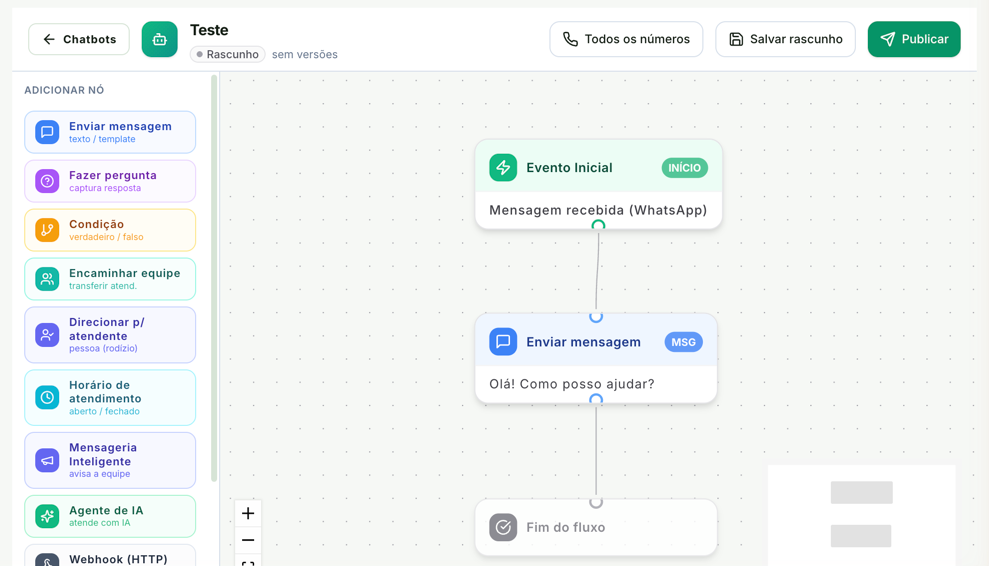Viewport: 989px width, 566px height.
Task: Add an Agente de IA node
Action: pos(110,516)
